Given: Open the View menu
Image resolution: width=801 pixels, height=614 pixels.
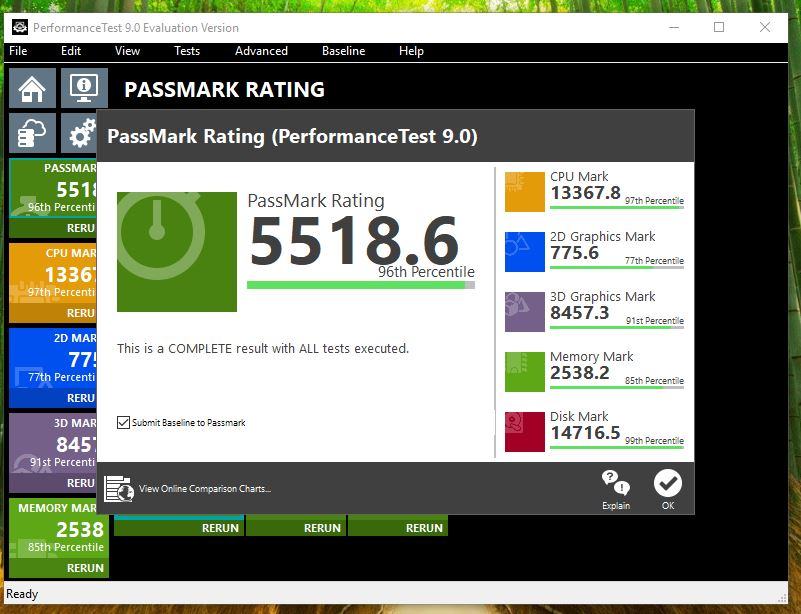Looking at the screenshot, I should pyautogui.click(x=127, y=51).
